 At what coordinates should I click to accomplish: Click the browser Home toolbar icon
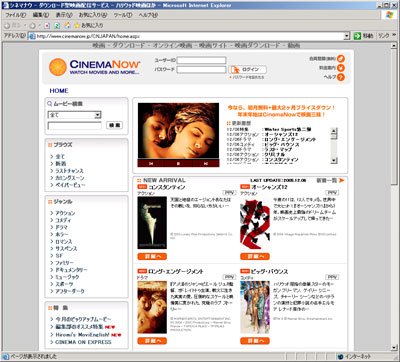(67, 25)
